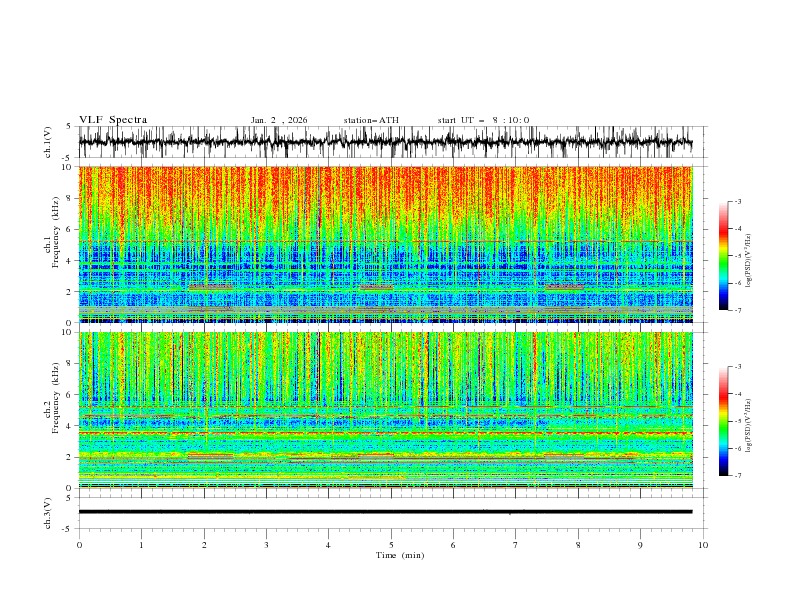The image size is (792, 612).
Task: Click the ch.1 voltage waveform trace
Action: pos(385,142)
